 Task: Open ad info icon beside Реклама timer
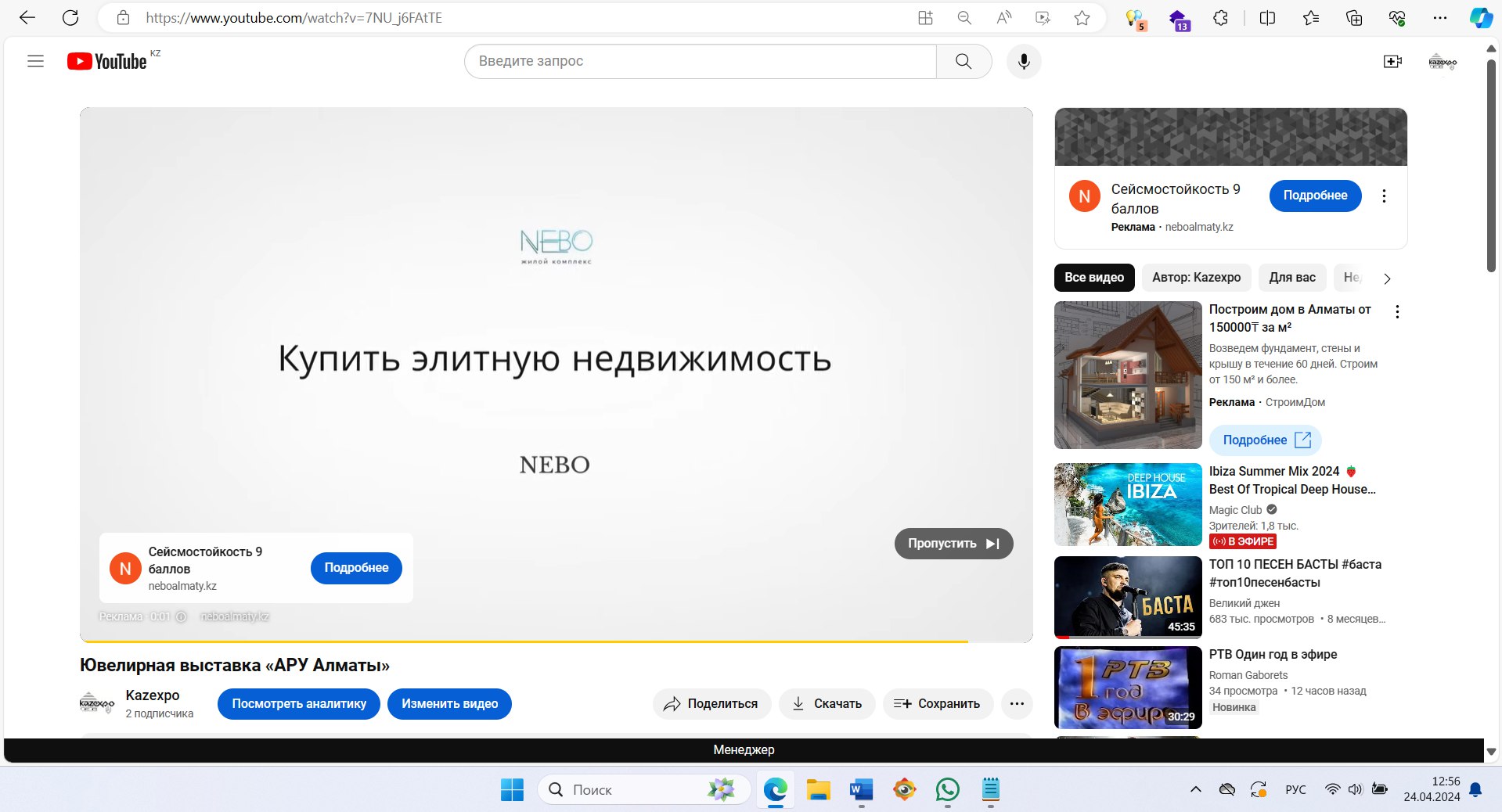(x=181, y=616)
